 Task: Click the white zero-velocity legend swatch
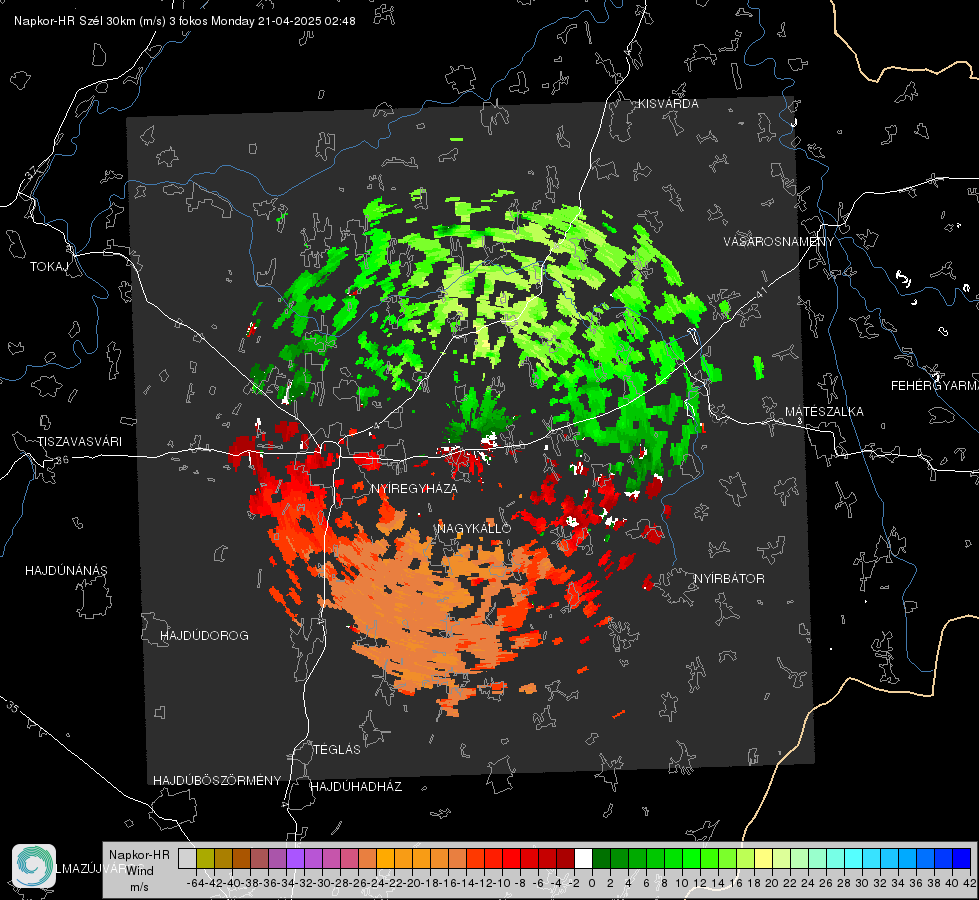pyautogui.click(x=583, y=858)
